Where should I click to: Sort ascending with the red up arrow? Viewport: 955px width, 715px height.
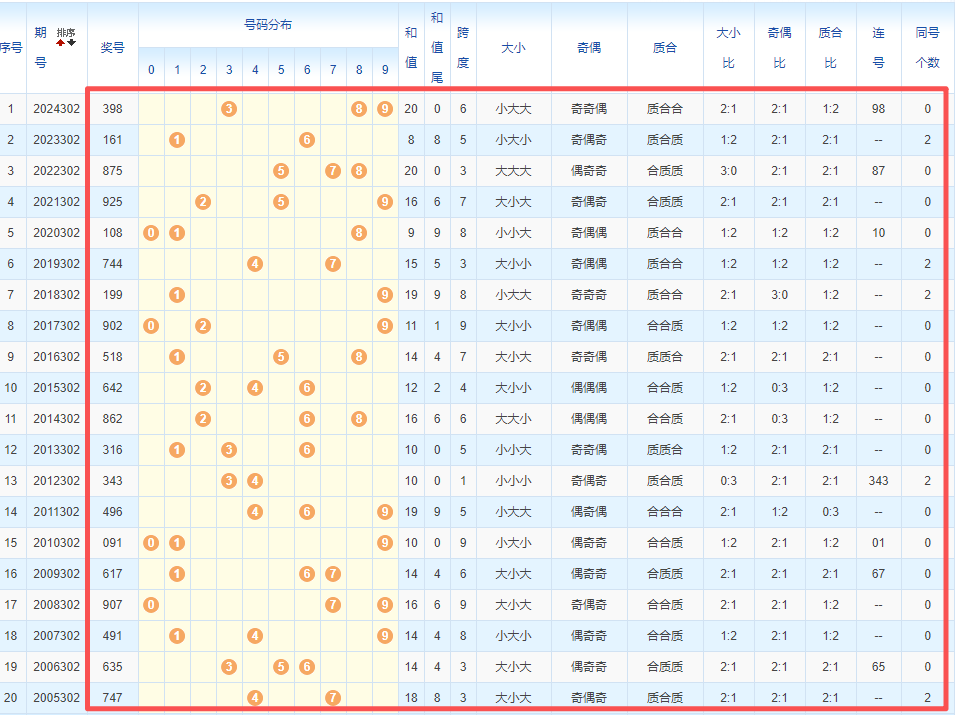pos(60,42)
